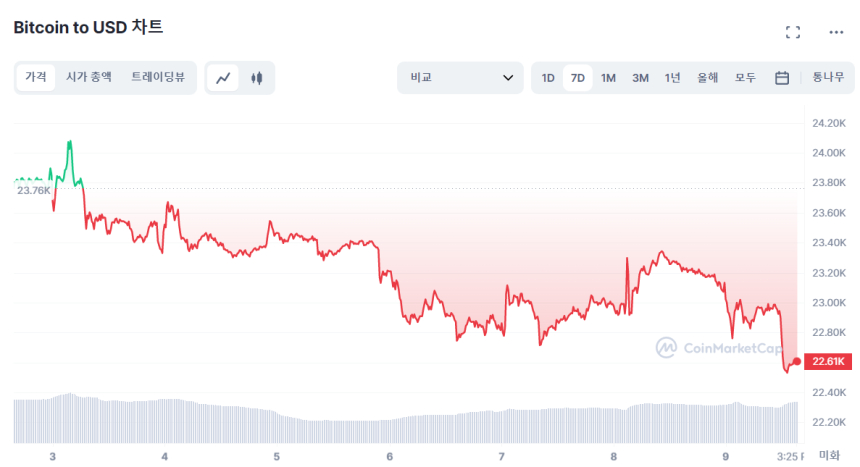Switch to the 시가 총액 market cap tab
Screen dimensions: 860x467
(x=89, y=77)
